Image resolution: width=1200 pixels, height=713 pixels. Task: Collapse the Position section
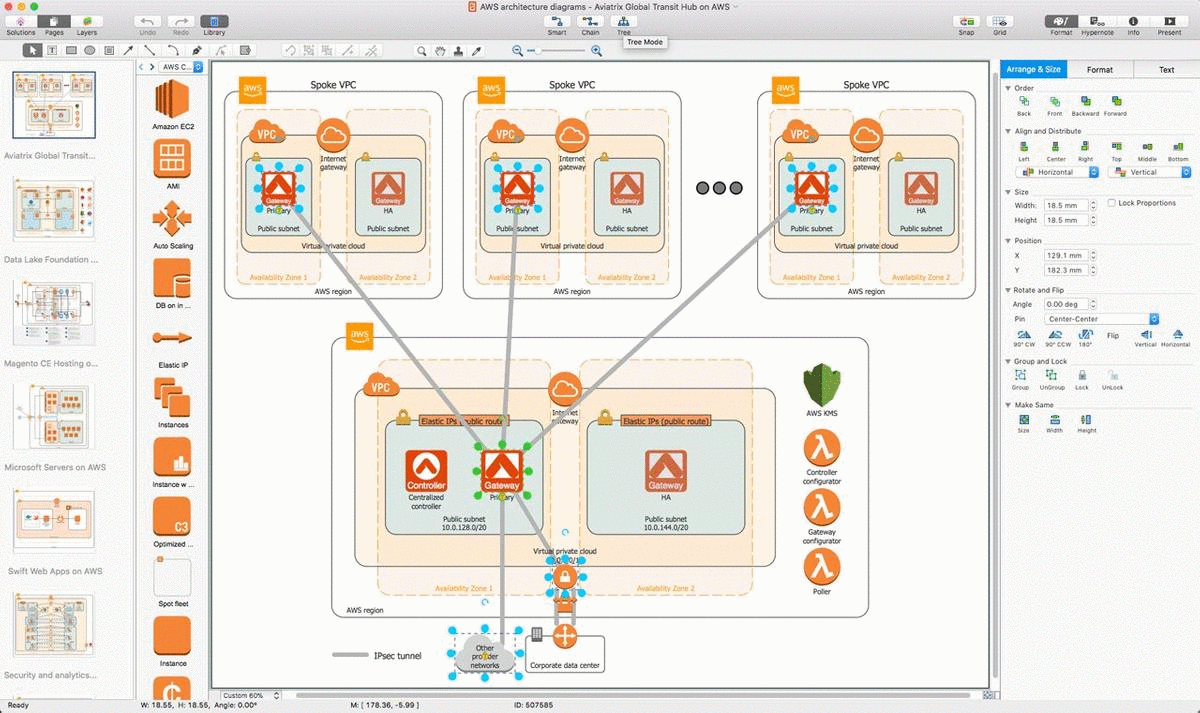pyautogui.click(x=1008, y=240)
